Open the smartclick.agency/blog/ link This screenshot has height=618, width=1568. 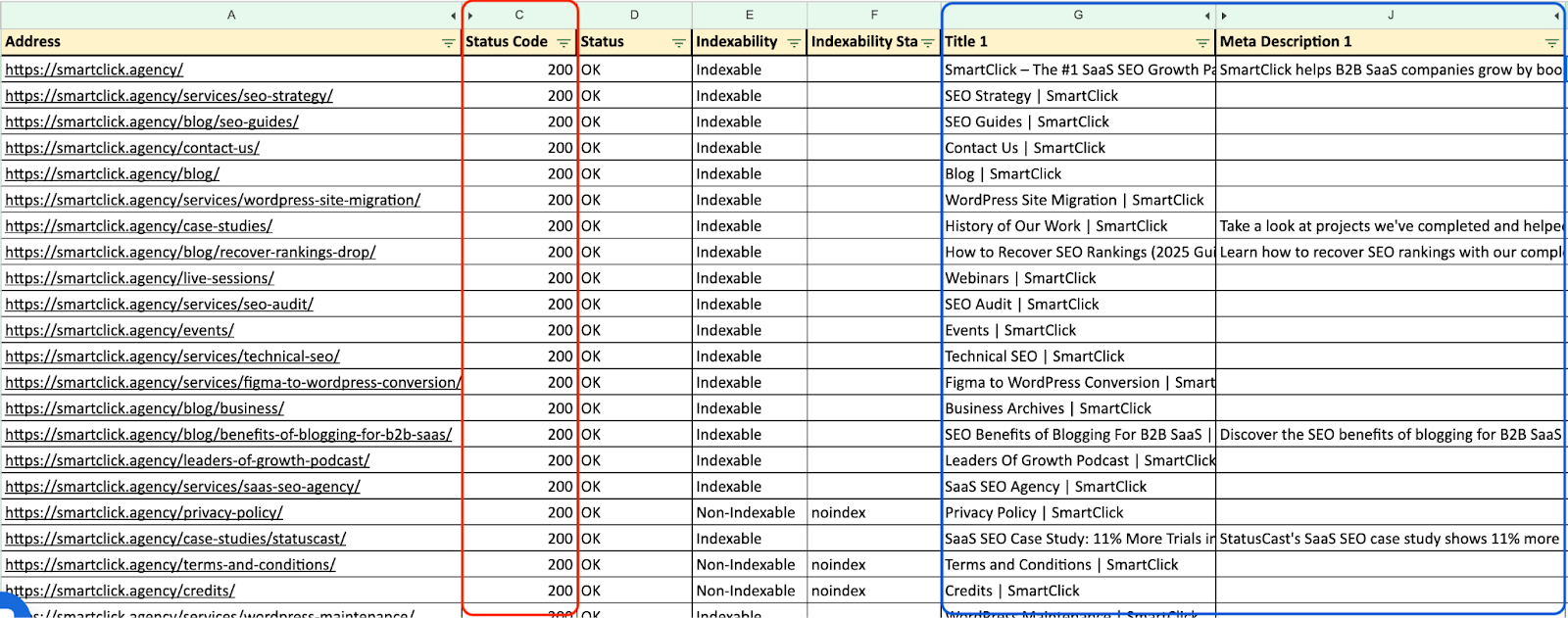[112, 173]
